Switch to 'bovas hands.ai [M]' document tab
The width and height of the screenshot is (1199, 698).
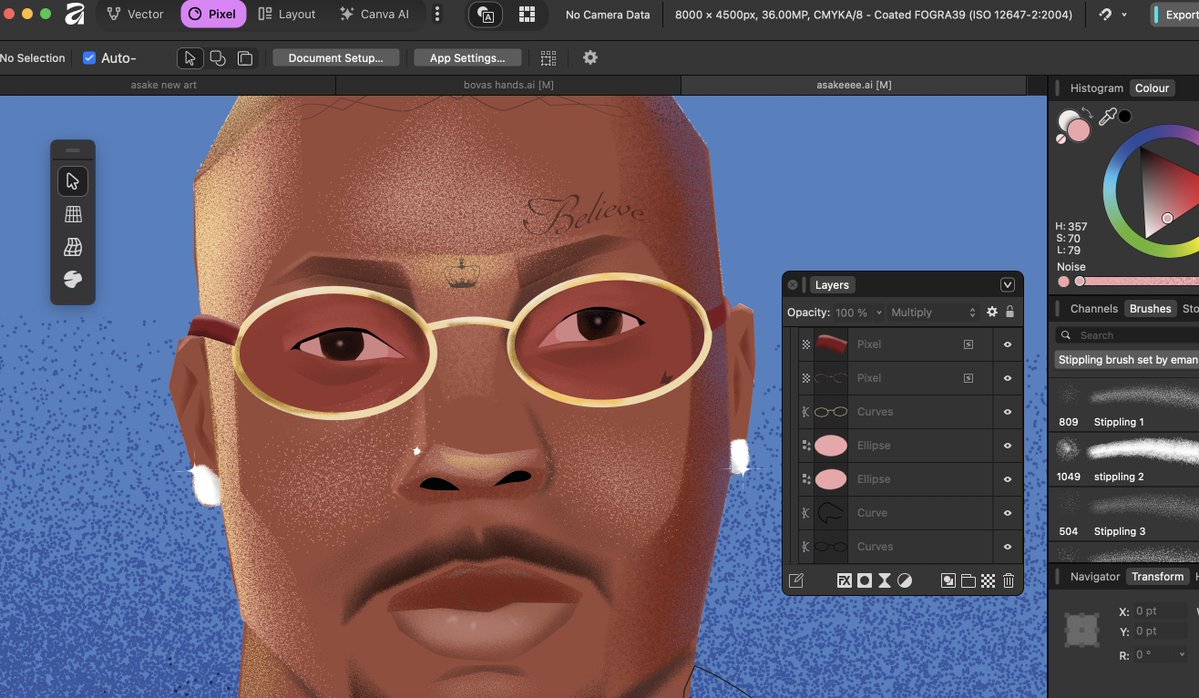click(x=509, y=85)
